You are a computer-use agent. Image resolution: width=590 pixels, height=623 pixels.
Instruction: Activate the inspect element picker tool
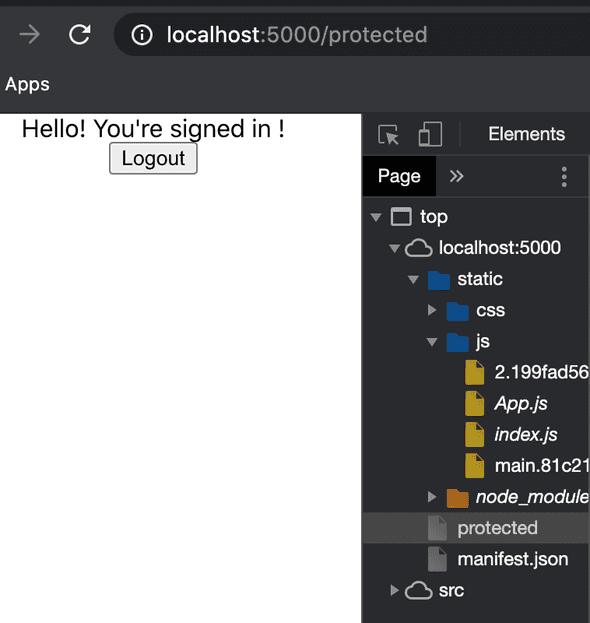coord(388,134)
